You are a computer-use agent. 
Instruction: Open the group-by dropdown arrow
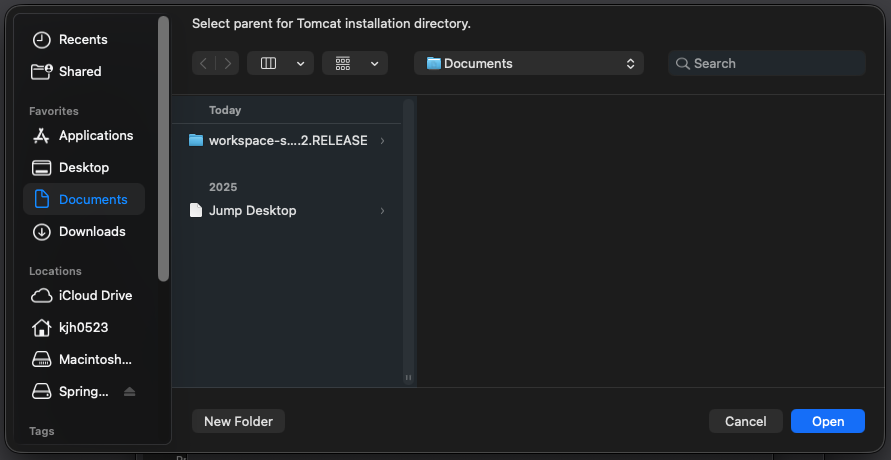point(374,64)
